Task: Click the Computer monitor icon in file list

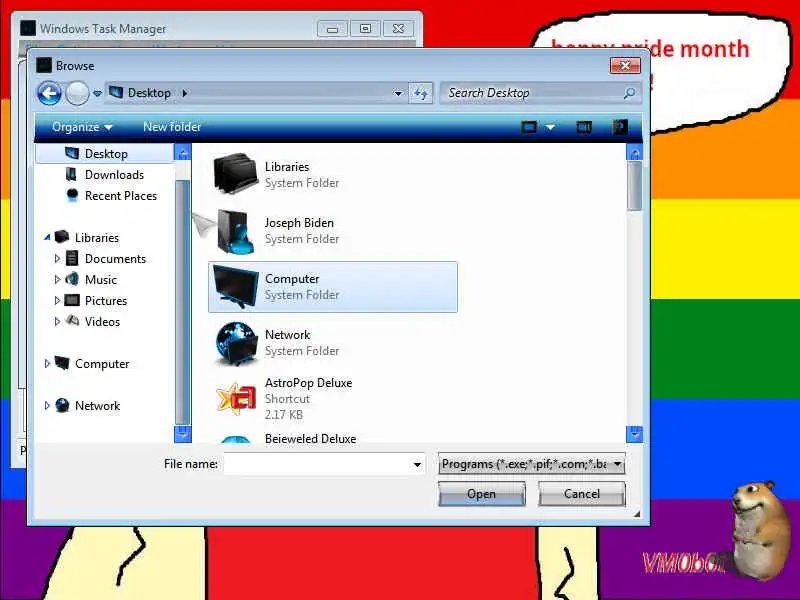Action: click(x=235, y=286)
